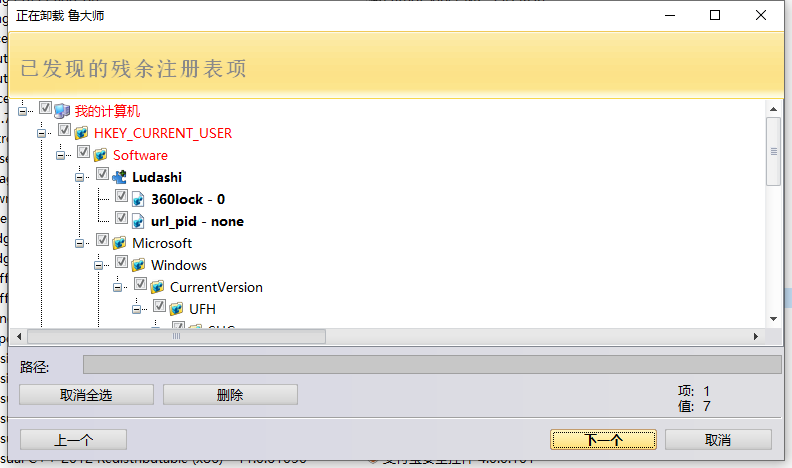The image size is (792, 468).
Task: Uncheck the UFH key checkbox
Action: point(160,305)
